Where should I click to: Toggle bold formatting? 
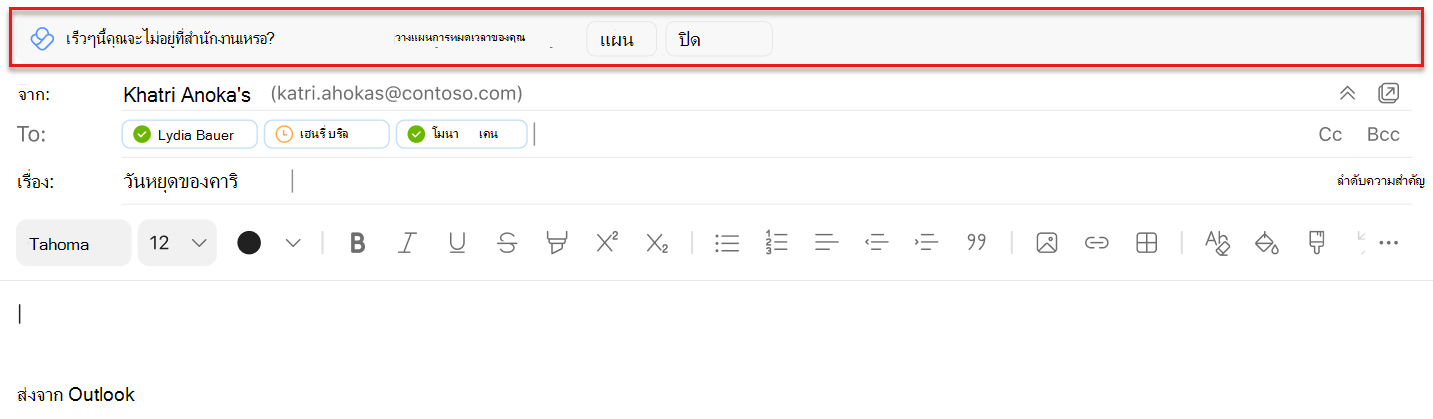point(357,243)
